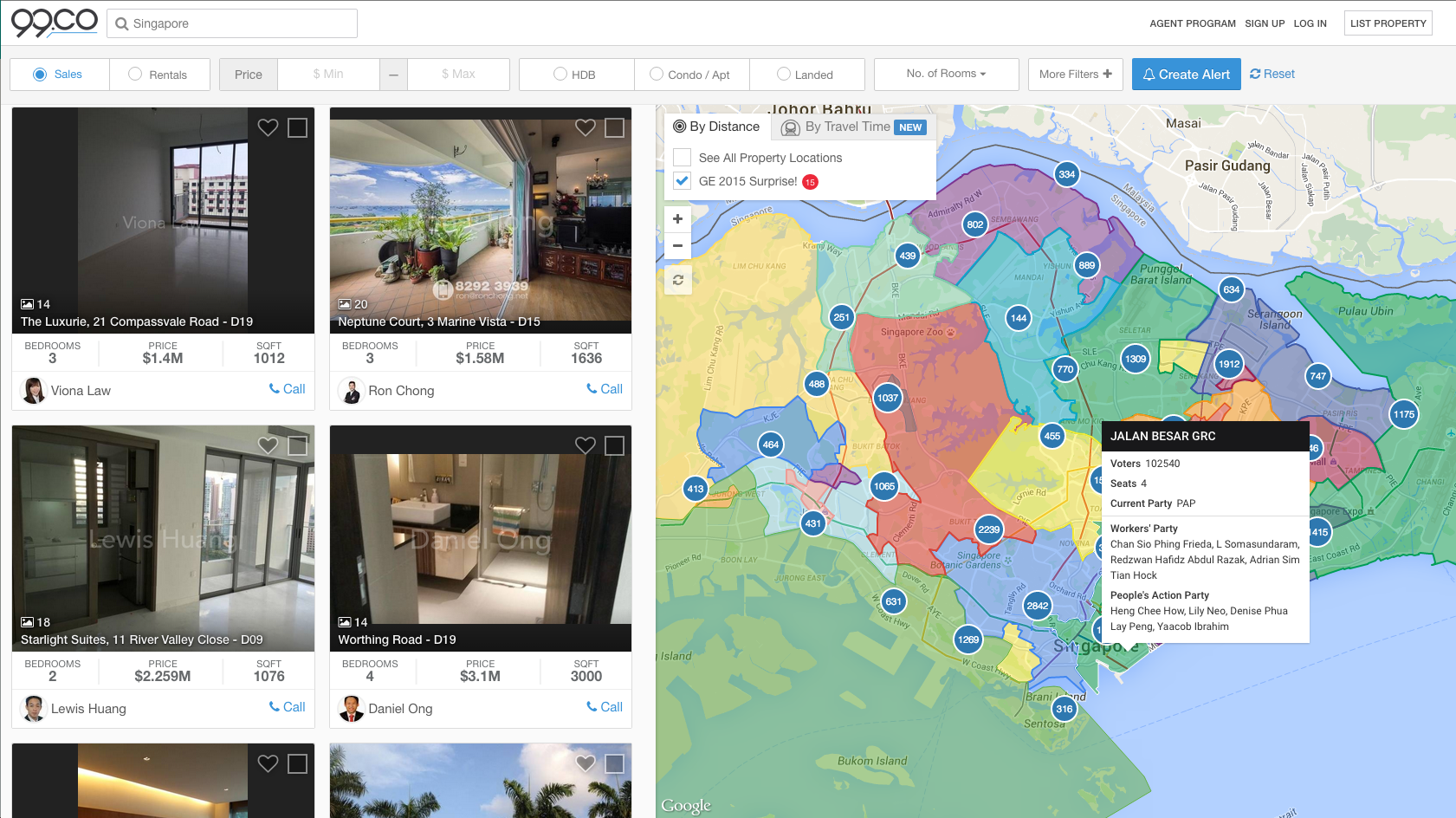Call agent Lewis Huang
The width and height of the screenshot is (1456, 818).
287,707
